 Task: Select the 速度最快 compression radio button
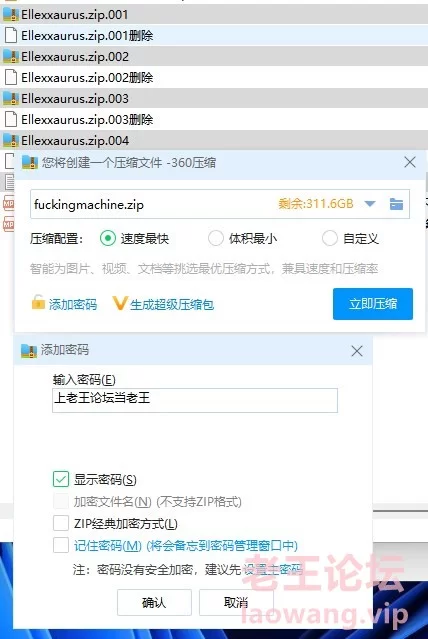[x=108, y=238]
